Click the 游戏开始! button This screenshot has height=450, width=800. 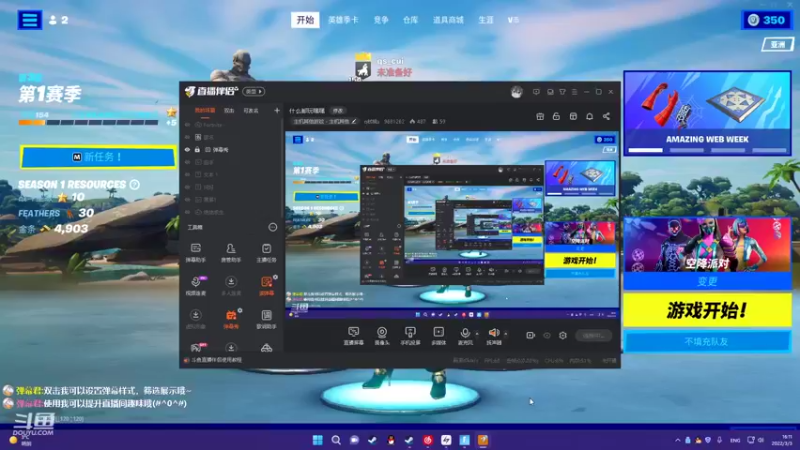pos(707,310)
